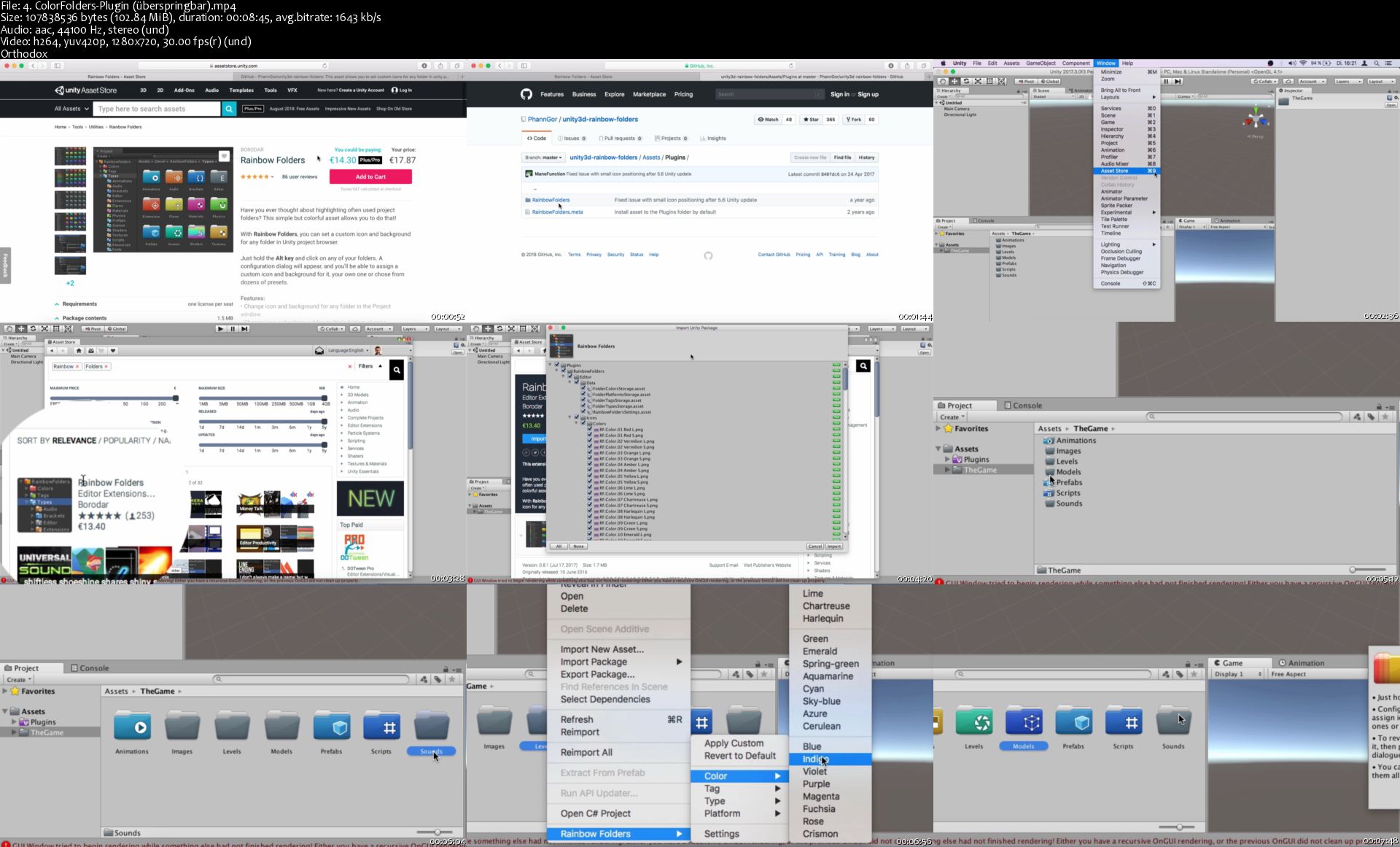
Task: Open the Account dropdown in Window-menu Unity frame
Action: point(1312,82)
